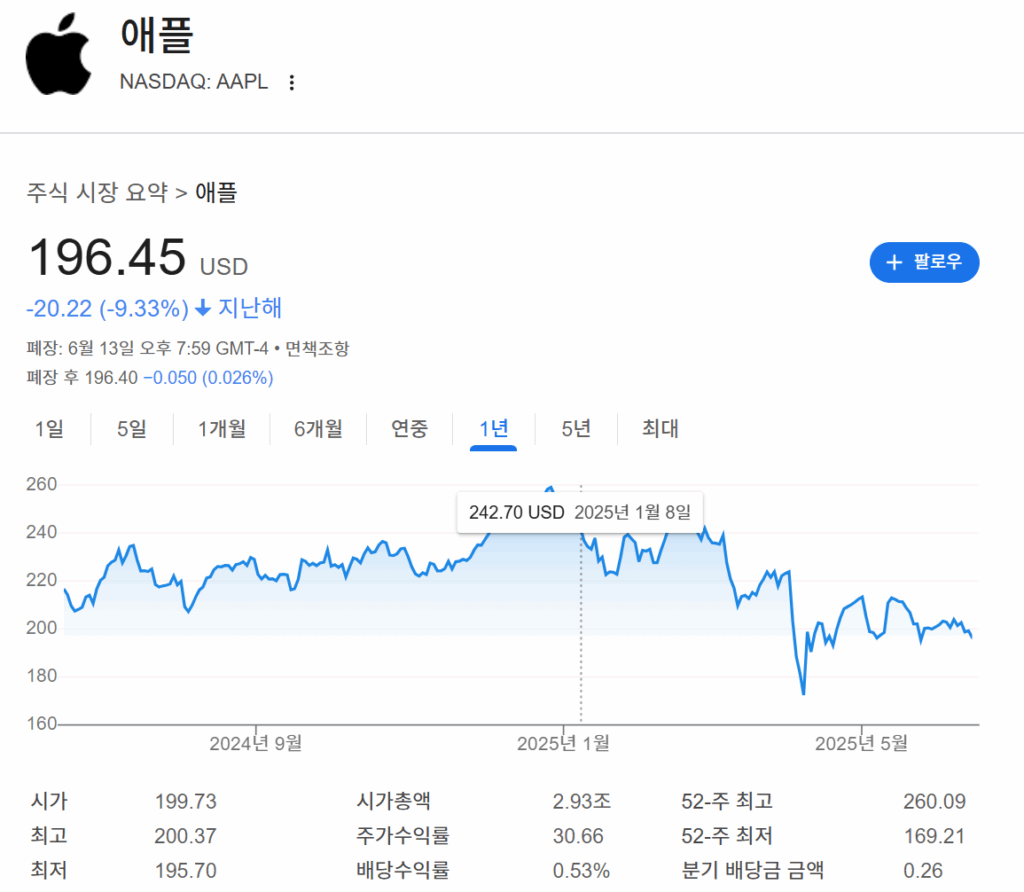
Task: Click the Apple logo icon
Action: pyautogui.click(x=59, y=54)
